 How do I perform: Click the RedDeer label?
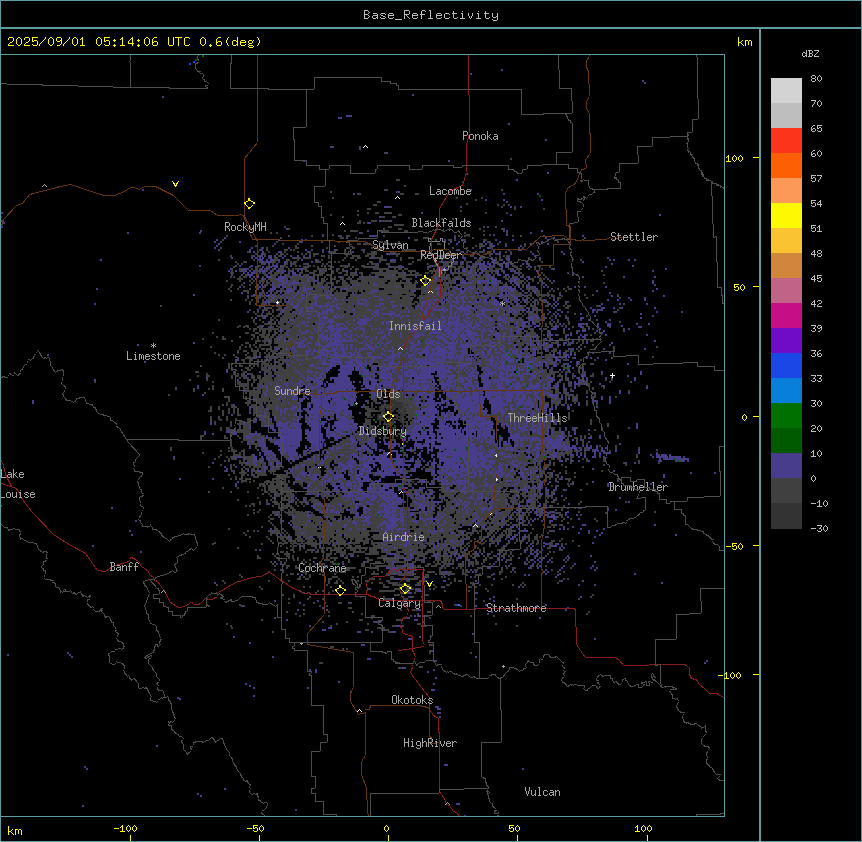(441, 255)
